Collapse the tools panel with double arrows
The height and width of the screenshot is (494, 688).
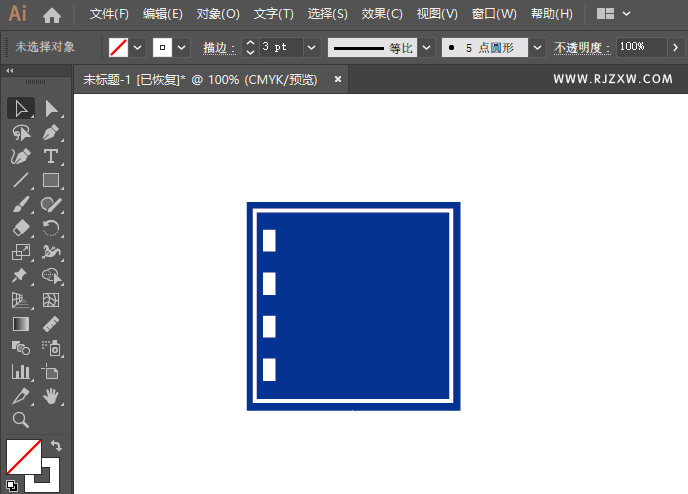point(10,70)
